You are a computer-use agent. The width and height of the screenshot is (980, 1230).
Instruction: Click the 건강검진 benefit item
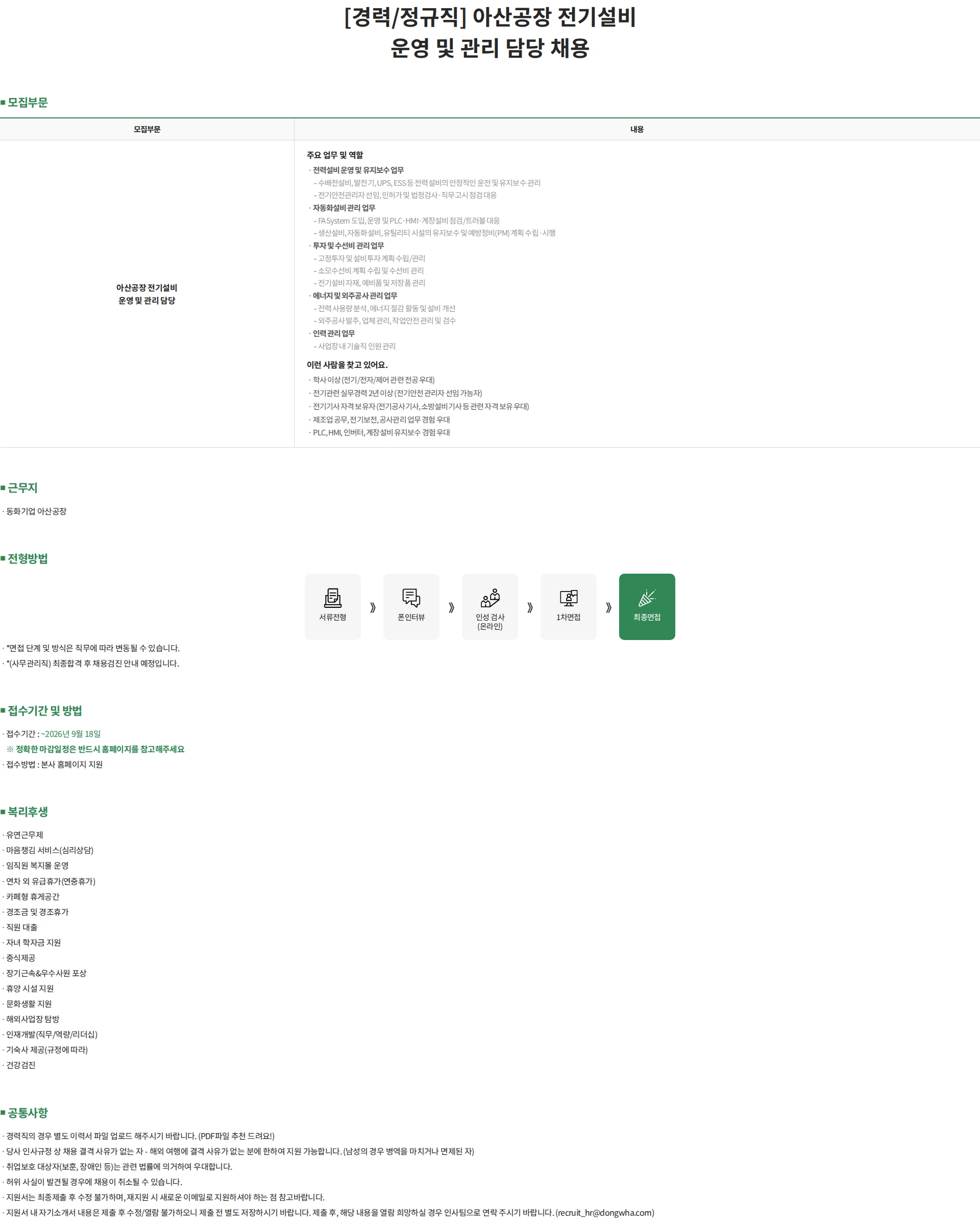click(x=20, y=1065)
